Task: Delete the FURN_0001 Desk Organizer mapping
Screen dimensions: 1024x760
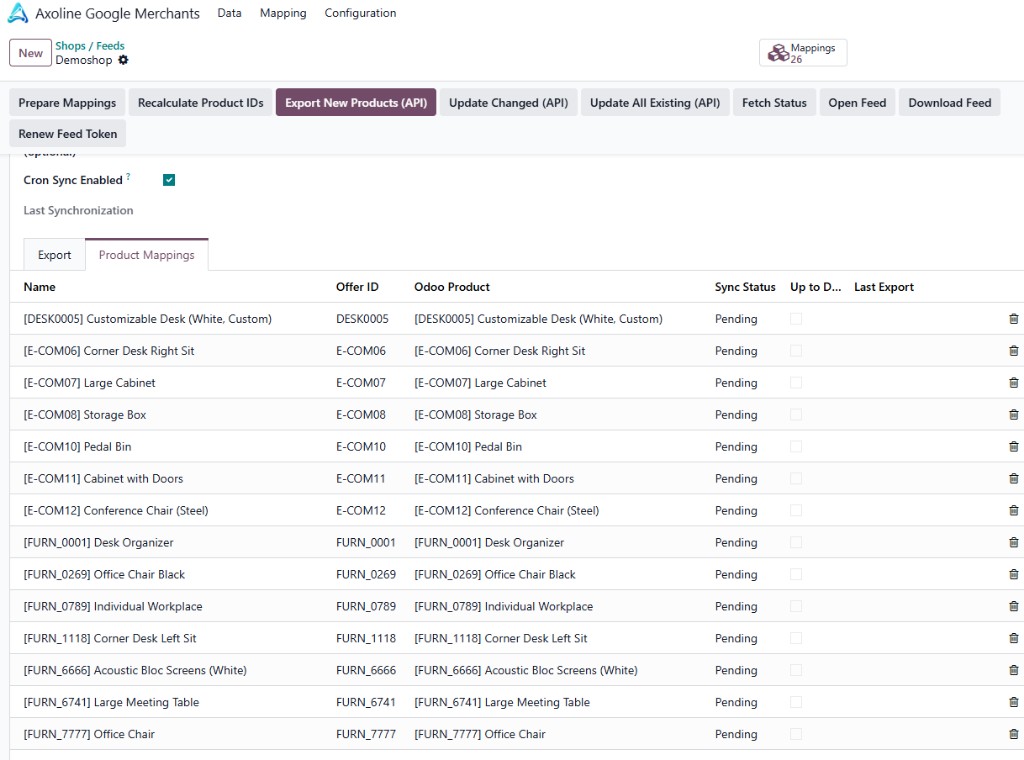Action: pyautogui.click(x=1013, y=543)
